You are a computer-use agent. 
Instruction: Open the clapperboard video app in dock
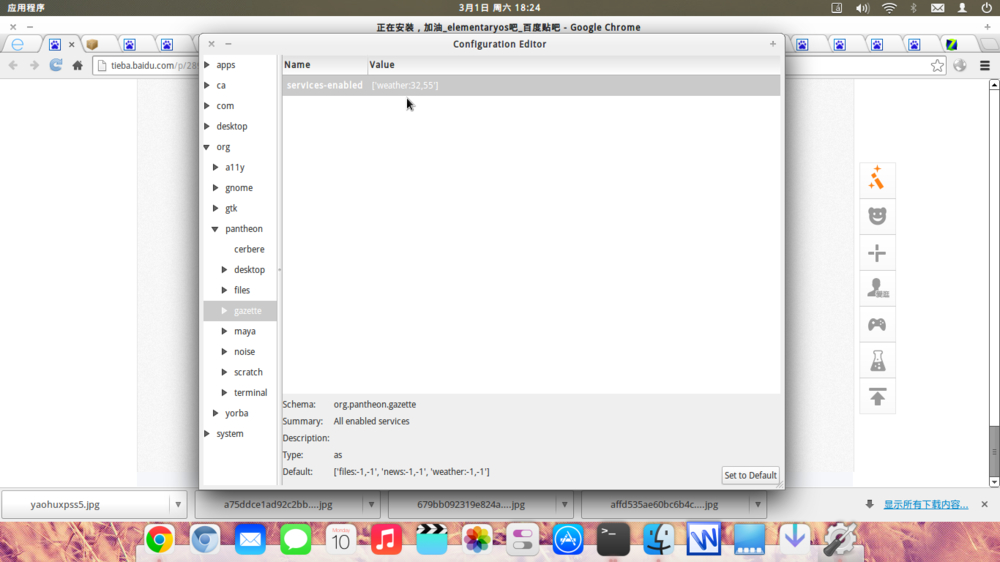tap(432, 540)
